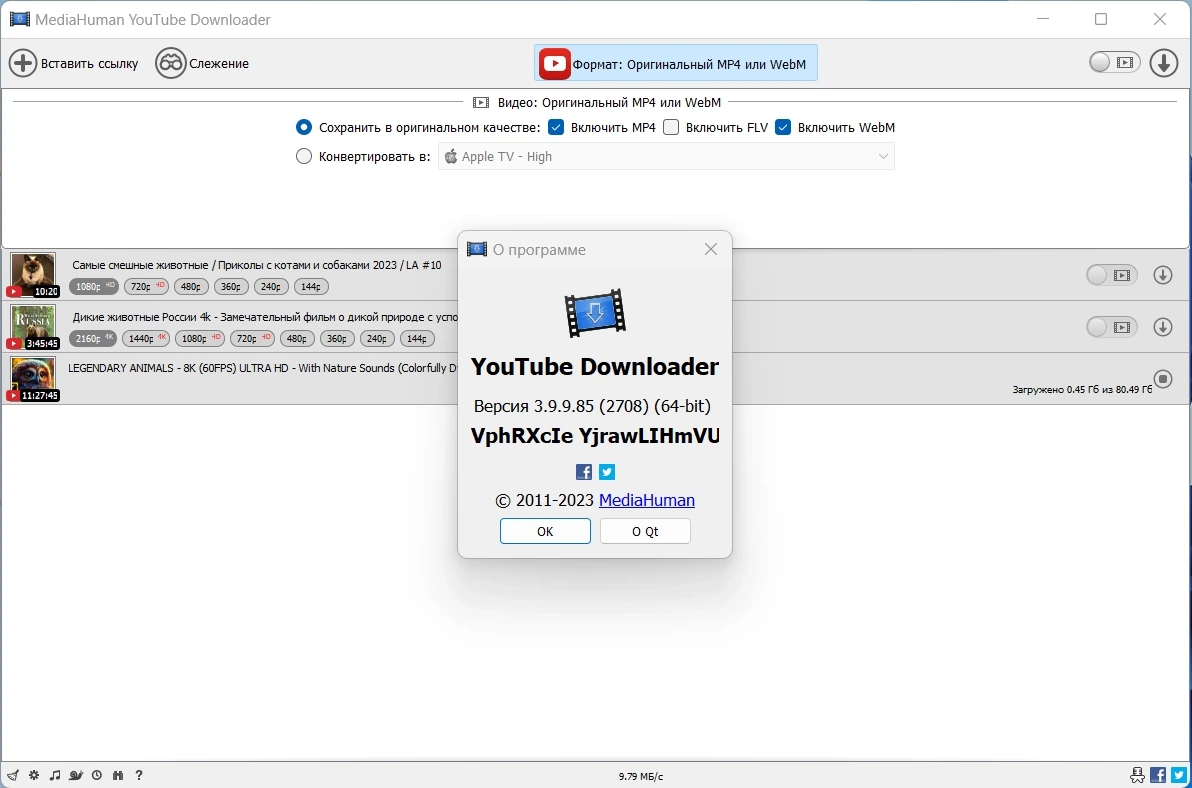Select 144p for Самые смешные животные

311,286
